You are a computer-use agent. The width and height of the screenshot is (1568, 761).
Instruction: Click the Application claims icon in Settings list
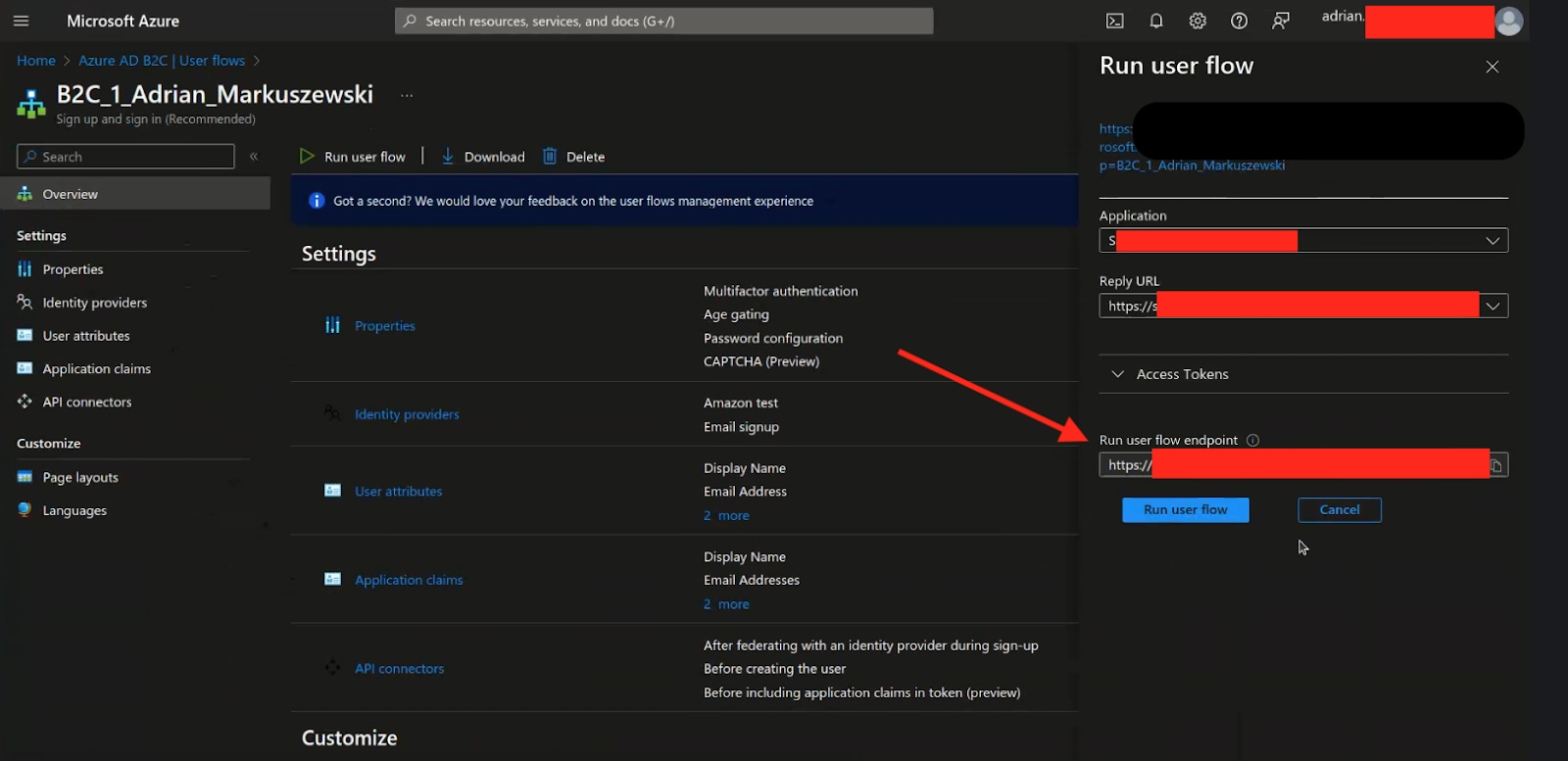point(333,580)
